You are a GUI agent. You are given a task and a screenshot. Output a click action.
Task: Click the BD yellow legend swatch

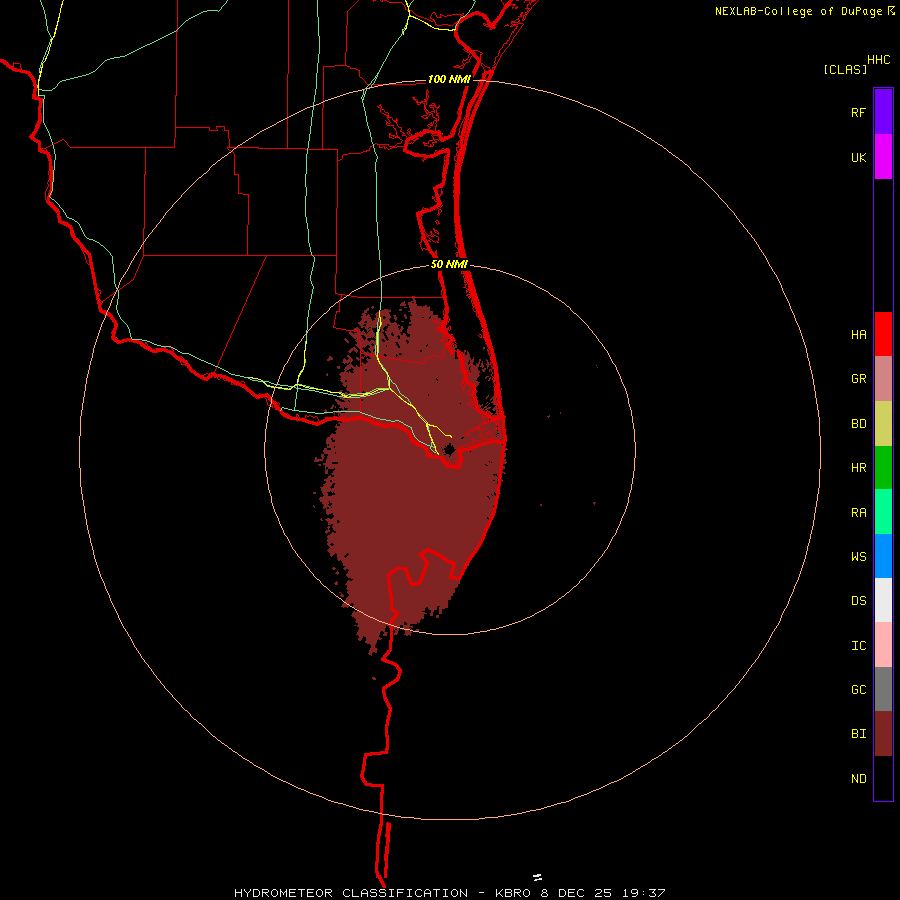(883, 424)
